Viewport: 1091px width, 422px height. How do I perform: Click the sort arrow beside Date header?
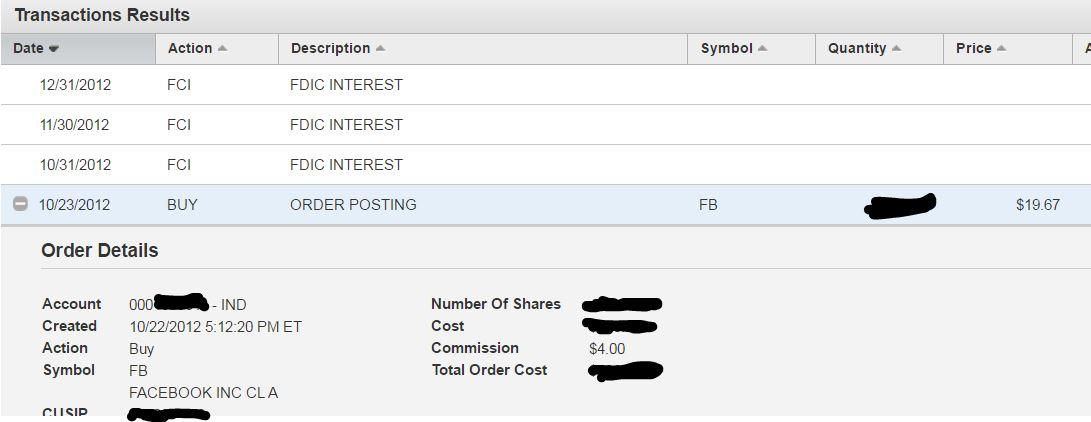pyautogui.click(x=54, y=49)
